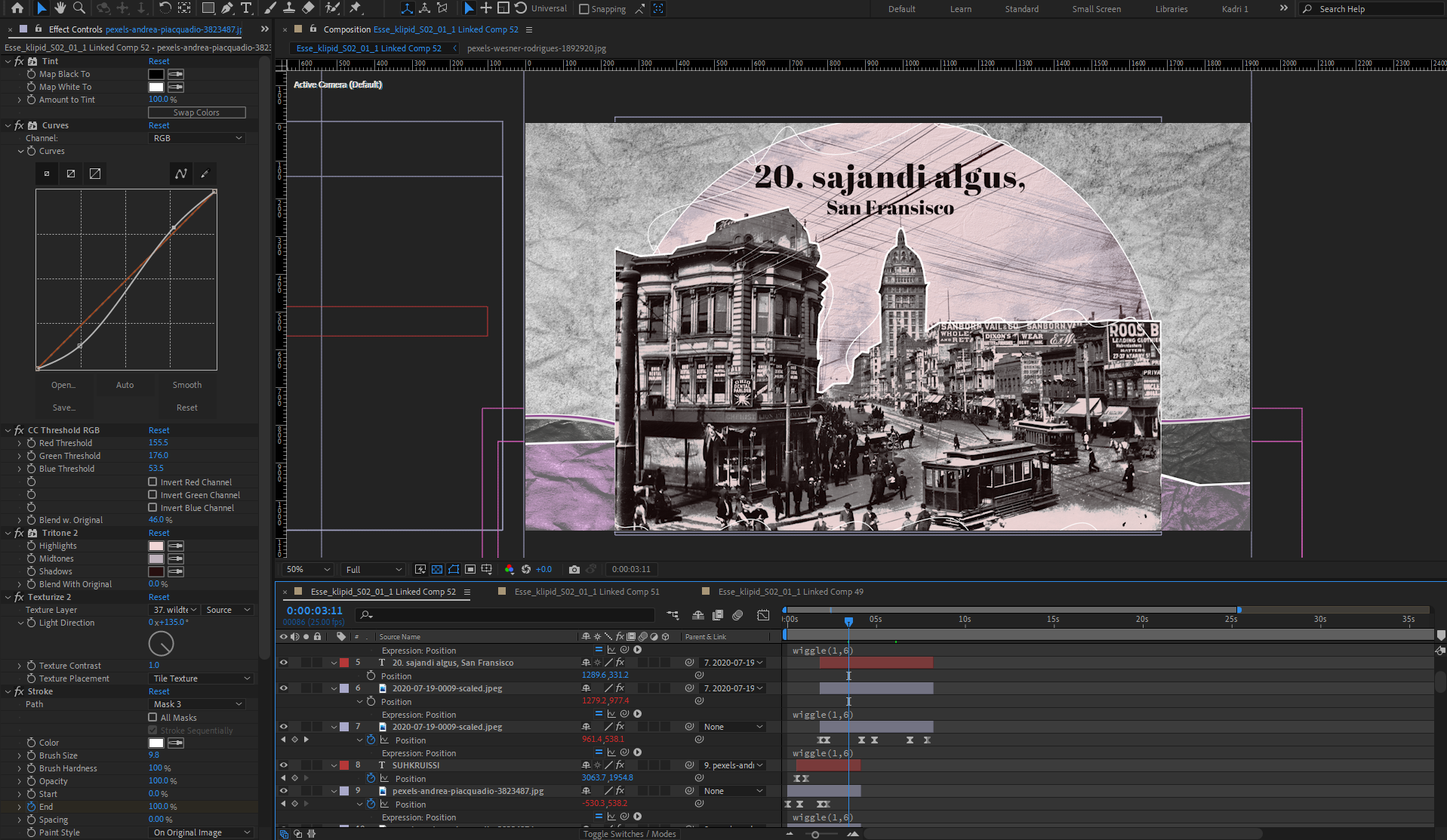Screen dimensions: 1447x840
Task: Open the Curves Channel RGB dropdown
Action: (x=197, y=138)
